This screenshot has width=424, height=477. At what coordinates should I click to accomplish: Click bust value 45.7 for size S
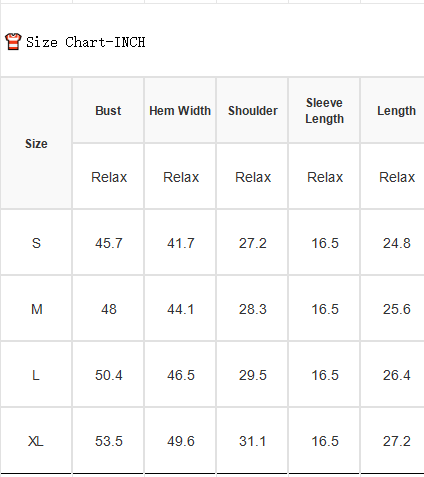click(109, 243)
